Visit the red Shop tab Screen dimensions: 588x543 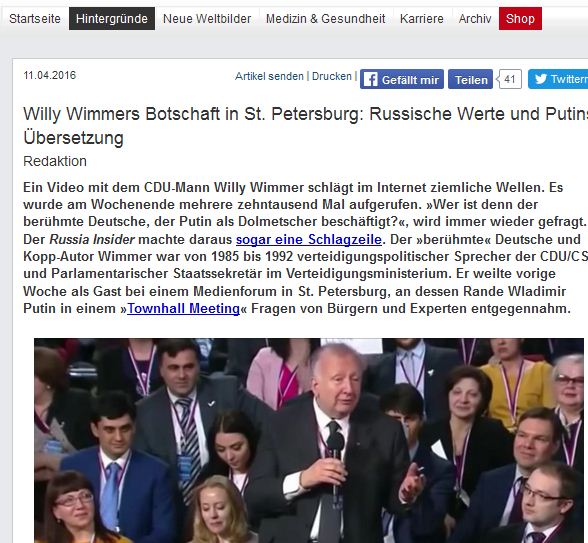[x=520, y=18]
